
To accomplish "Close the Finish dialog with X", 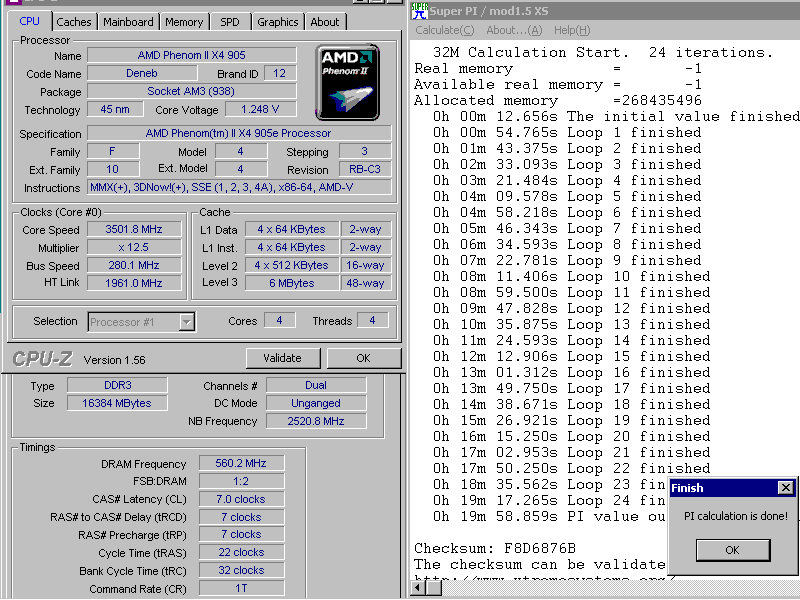I will pos(786,488).
